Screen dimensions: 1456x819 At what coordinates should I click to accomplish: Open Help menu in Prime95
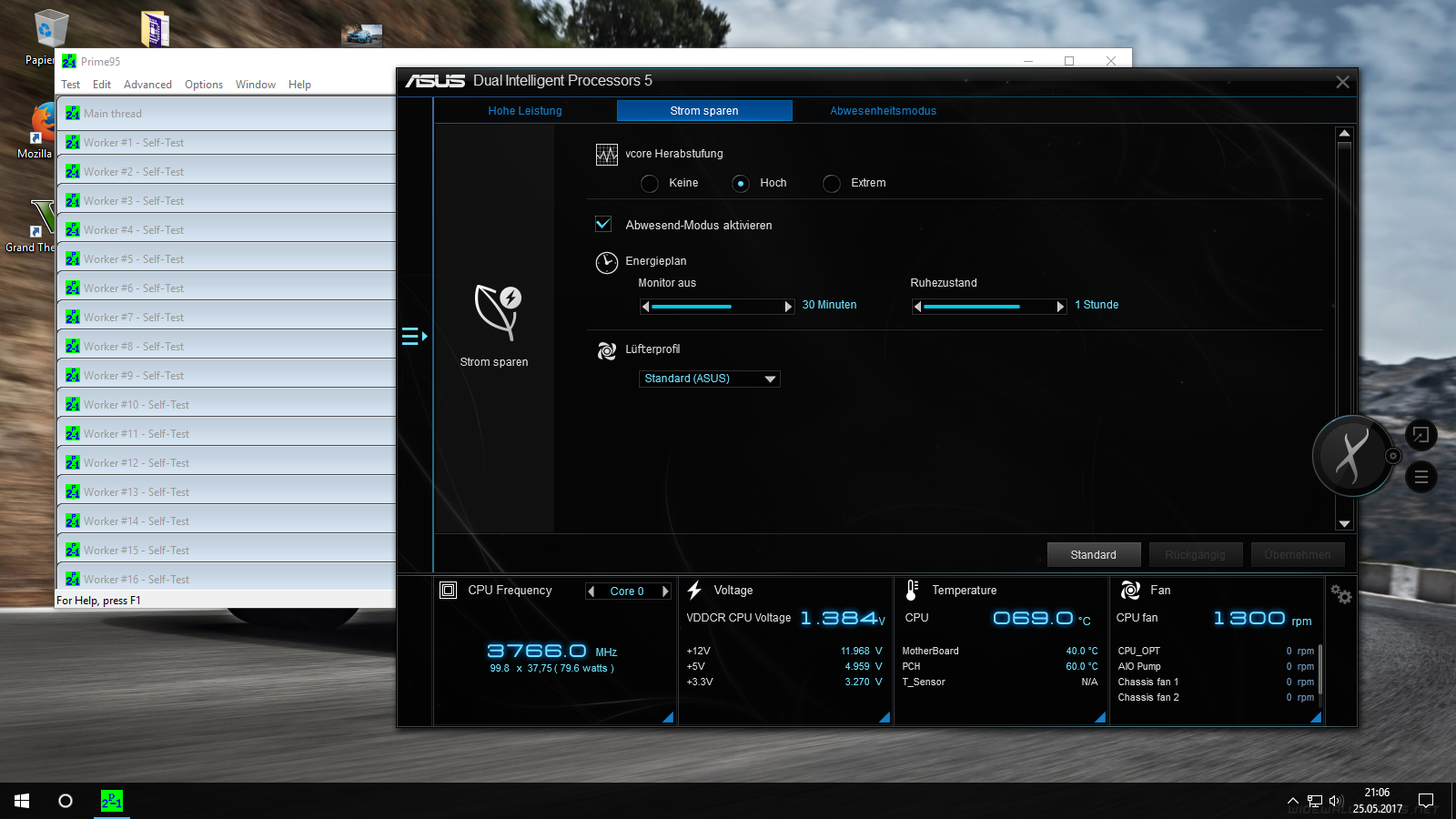299,85
